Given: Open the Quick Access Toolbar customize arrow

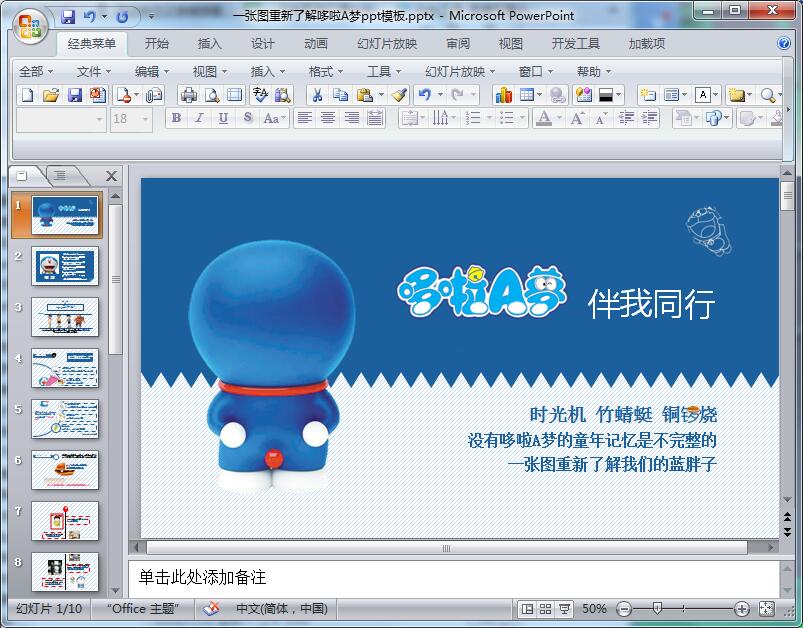Looking at the screenshot, I should (x=151, y=16).
